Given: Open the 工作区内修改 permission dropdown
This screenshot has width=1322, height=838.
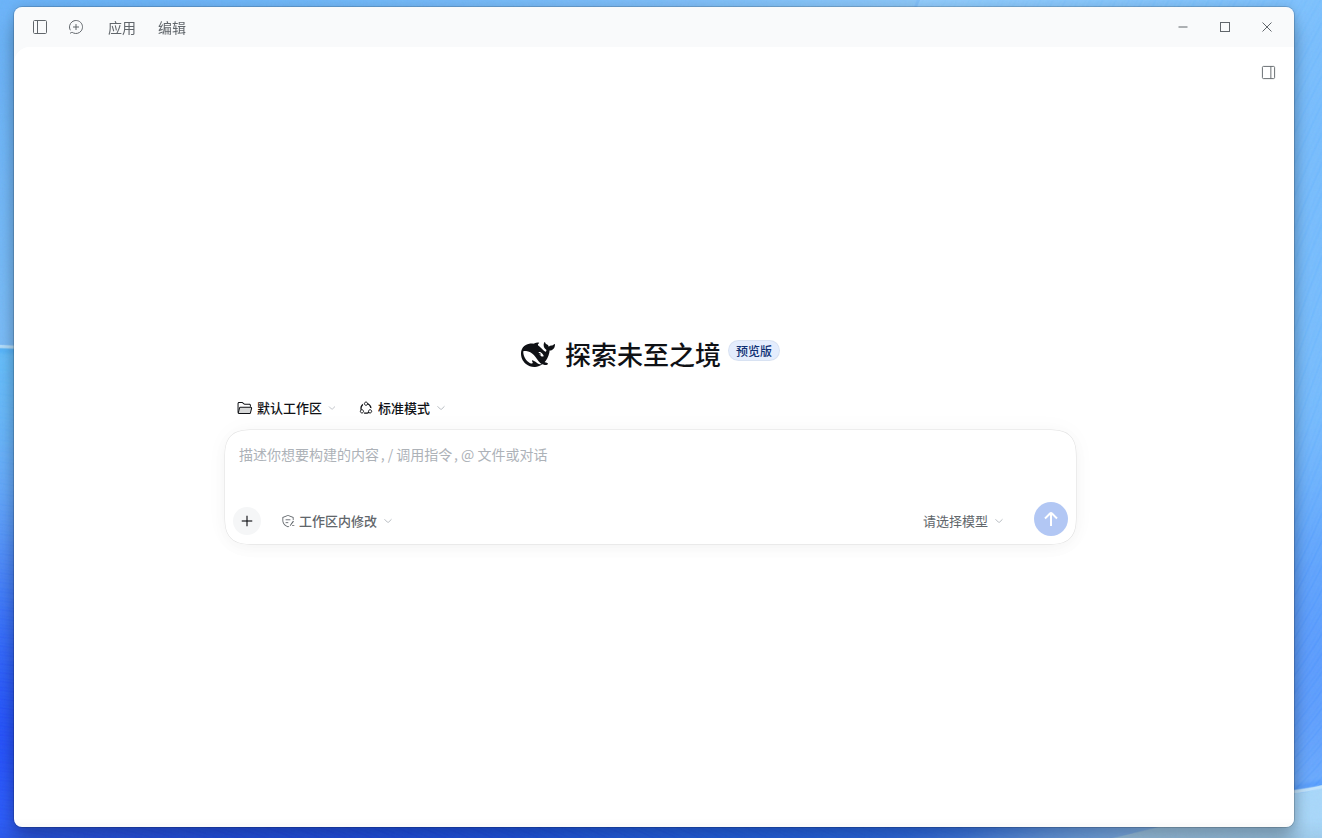Looking at the screenshot, I should click(x=337, y=521).
